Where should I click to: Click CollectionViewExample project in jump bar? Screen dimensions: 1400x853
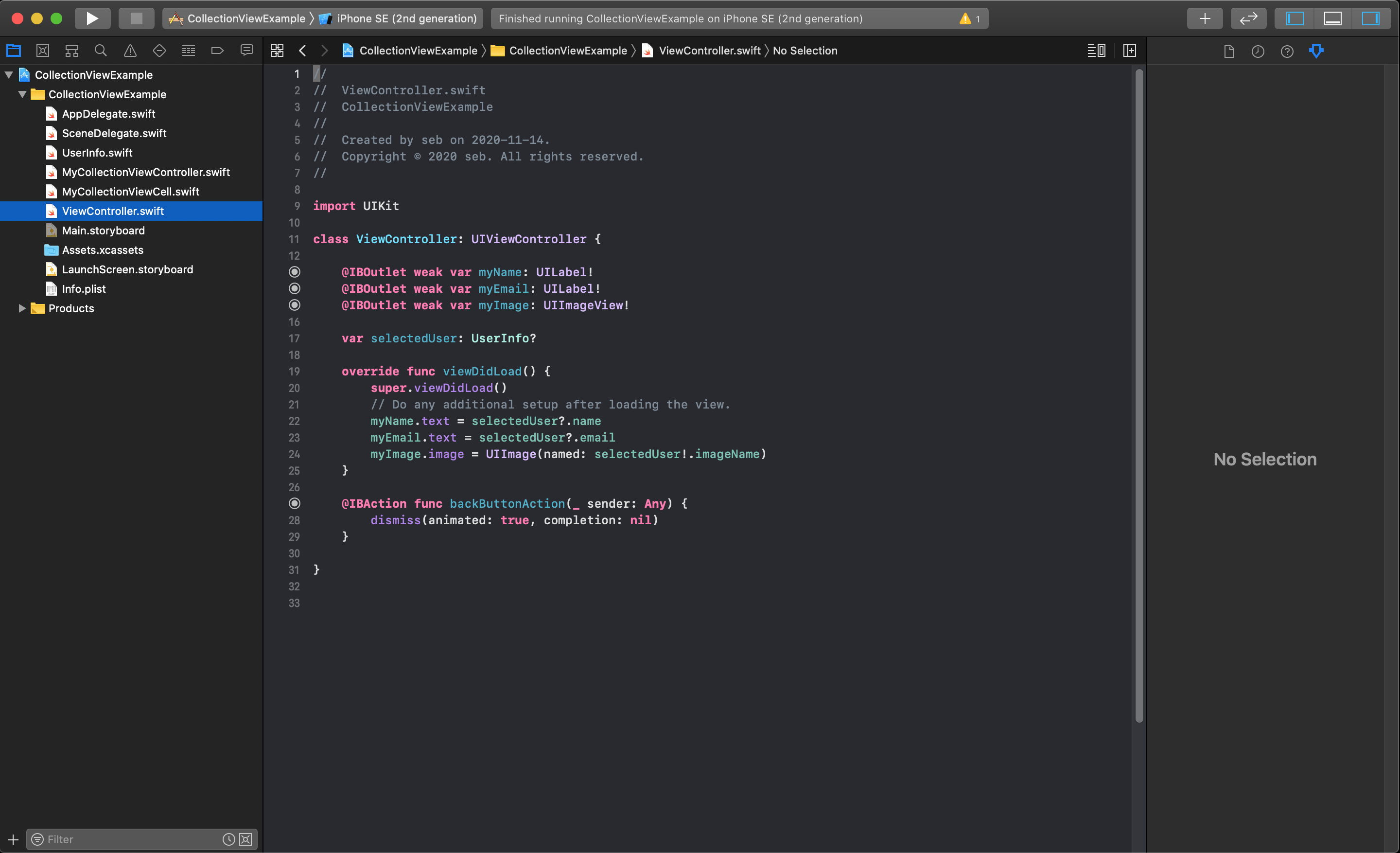(410, 51)
